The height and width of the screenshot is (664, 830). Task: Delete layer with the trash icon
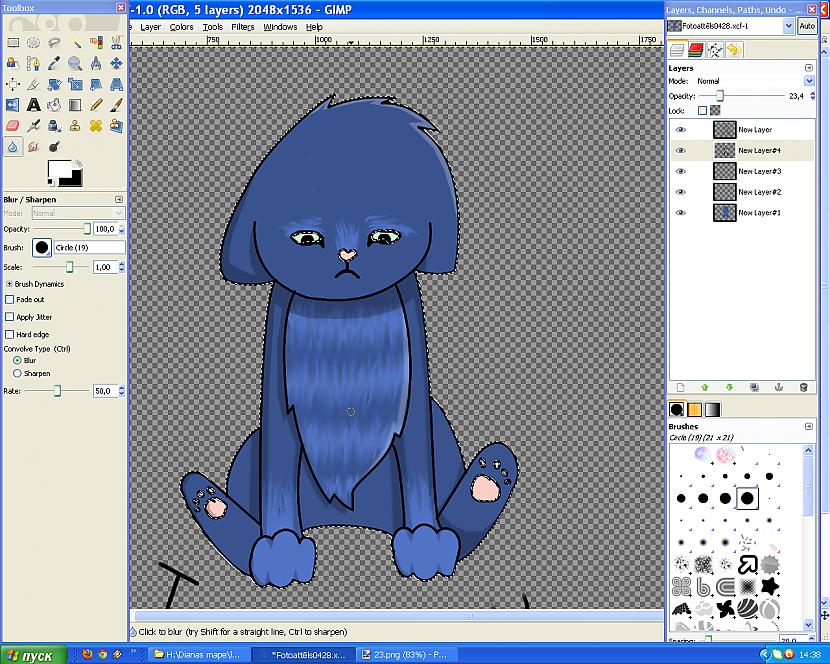pos(804,388)
